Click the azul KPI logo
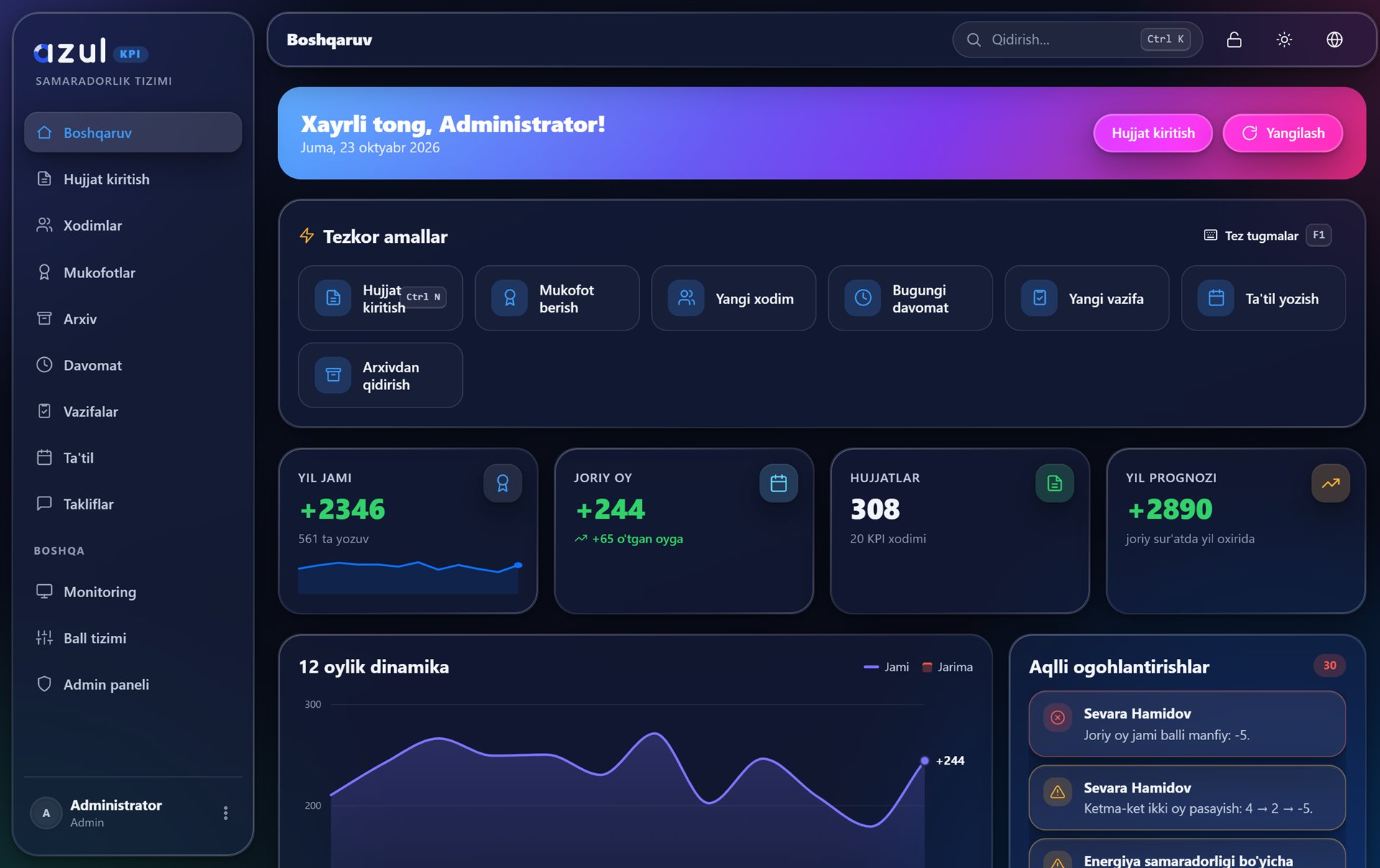Screen dimensions: 1380x868 91,52
